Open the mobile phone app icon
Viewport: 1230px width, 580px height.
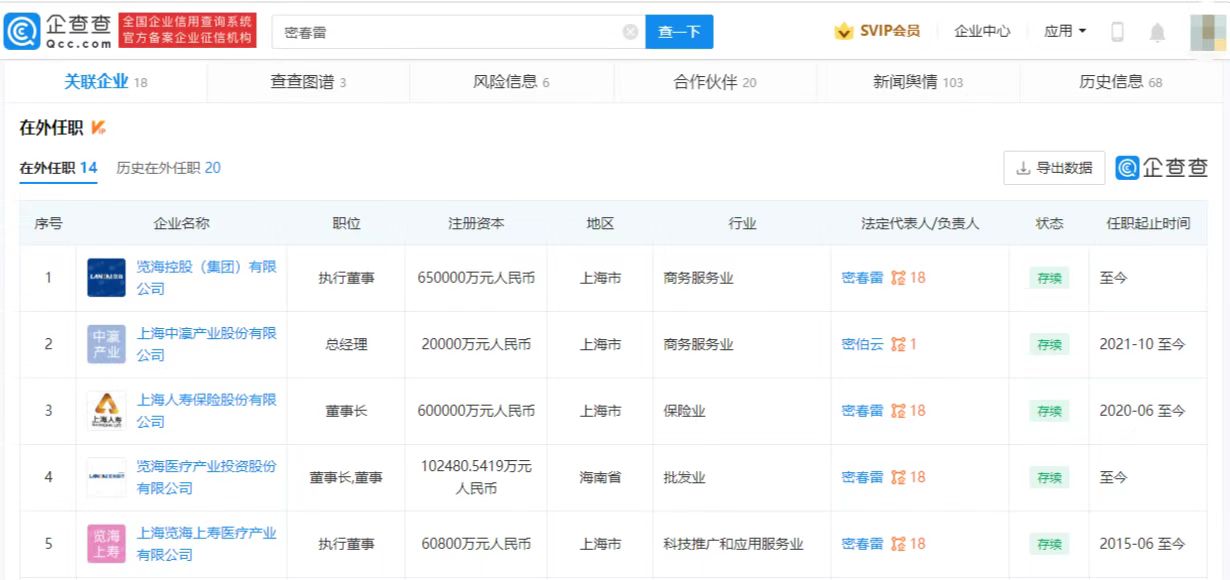coord(1118,32)
